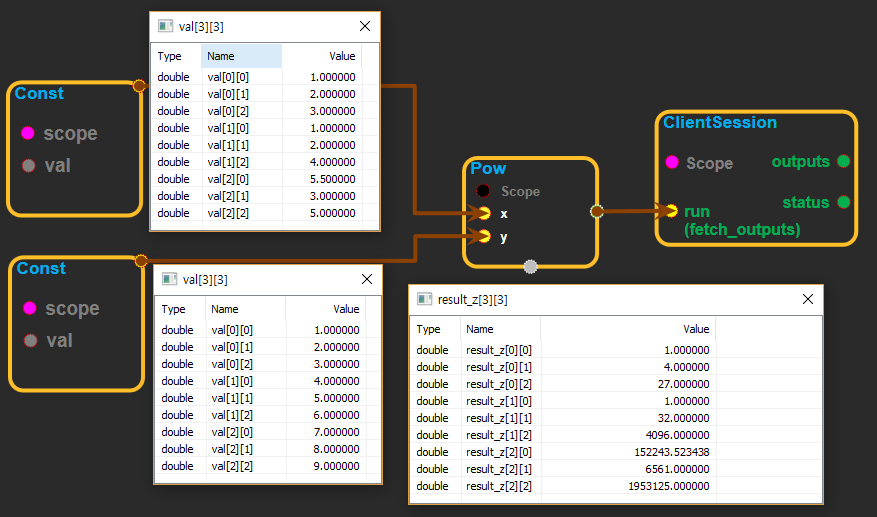877x517 pixels.
Task: Select the Pow node title
Action: 489,169
